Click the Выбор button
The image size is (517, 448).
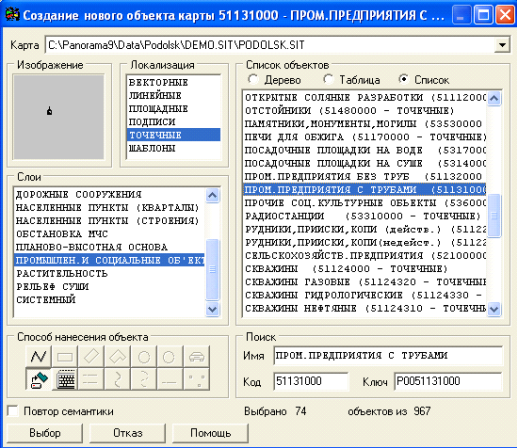coord(45,433)
